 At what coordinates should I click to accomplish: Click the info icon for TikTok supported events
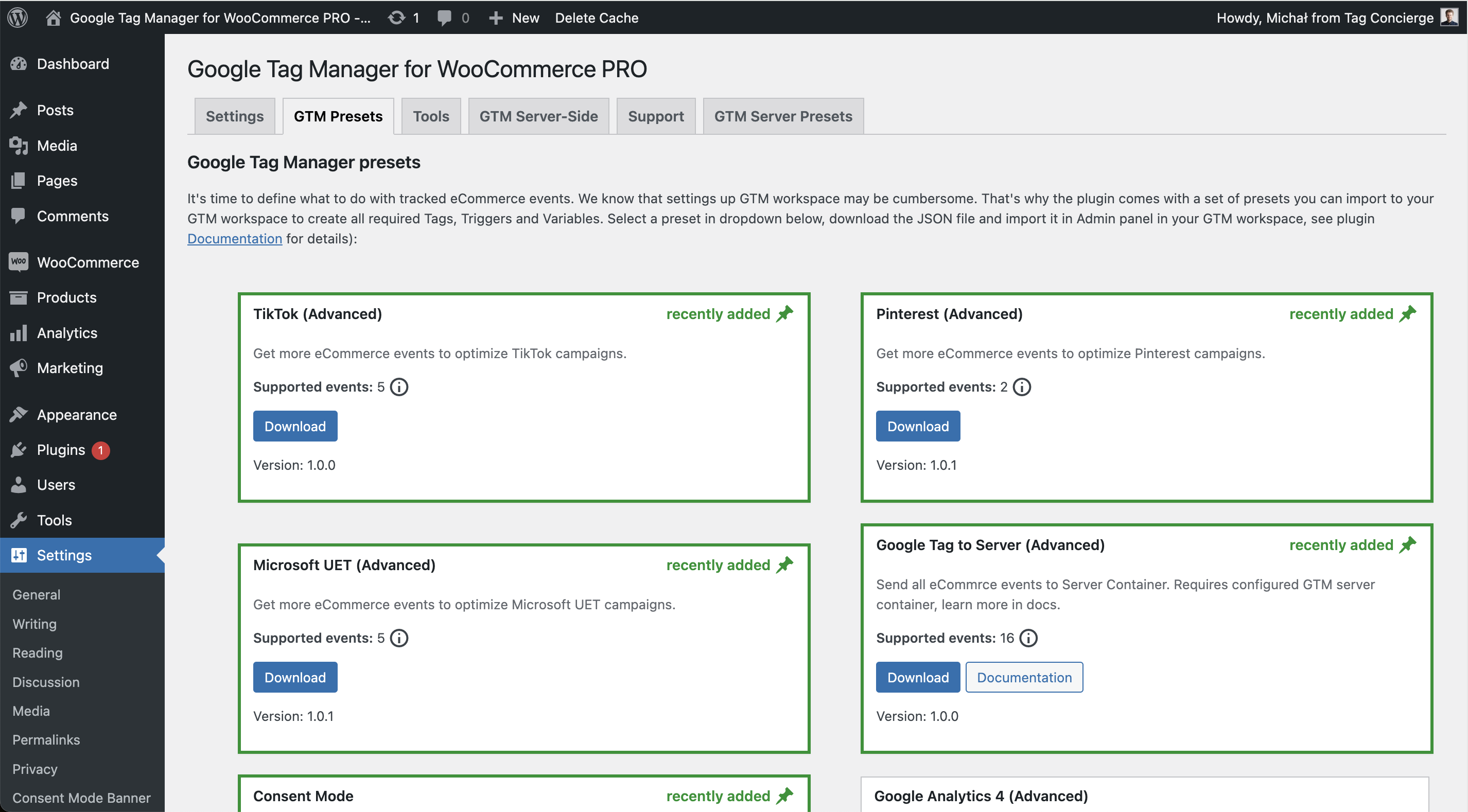click(399, 387)
